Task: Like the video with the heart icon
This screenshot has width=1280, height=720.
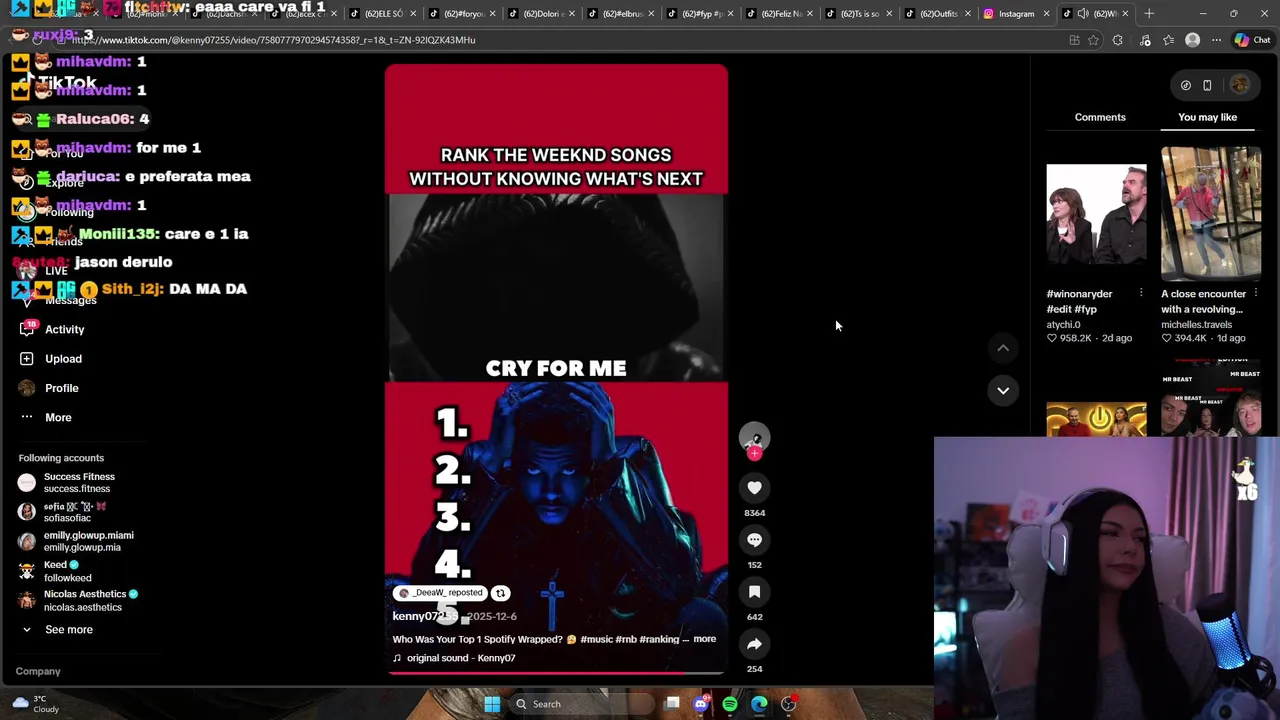Action: (x=754, y=488)
